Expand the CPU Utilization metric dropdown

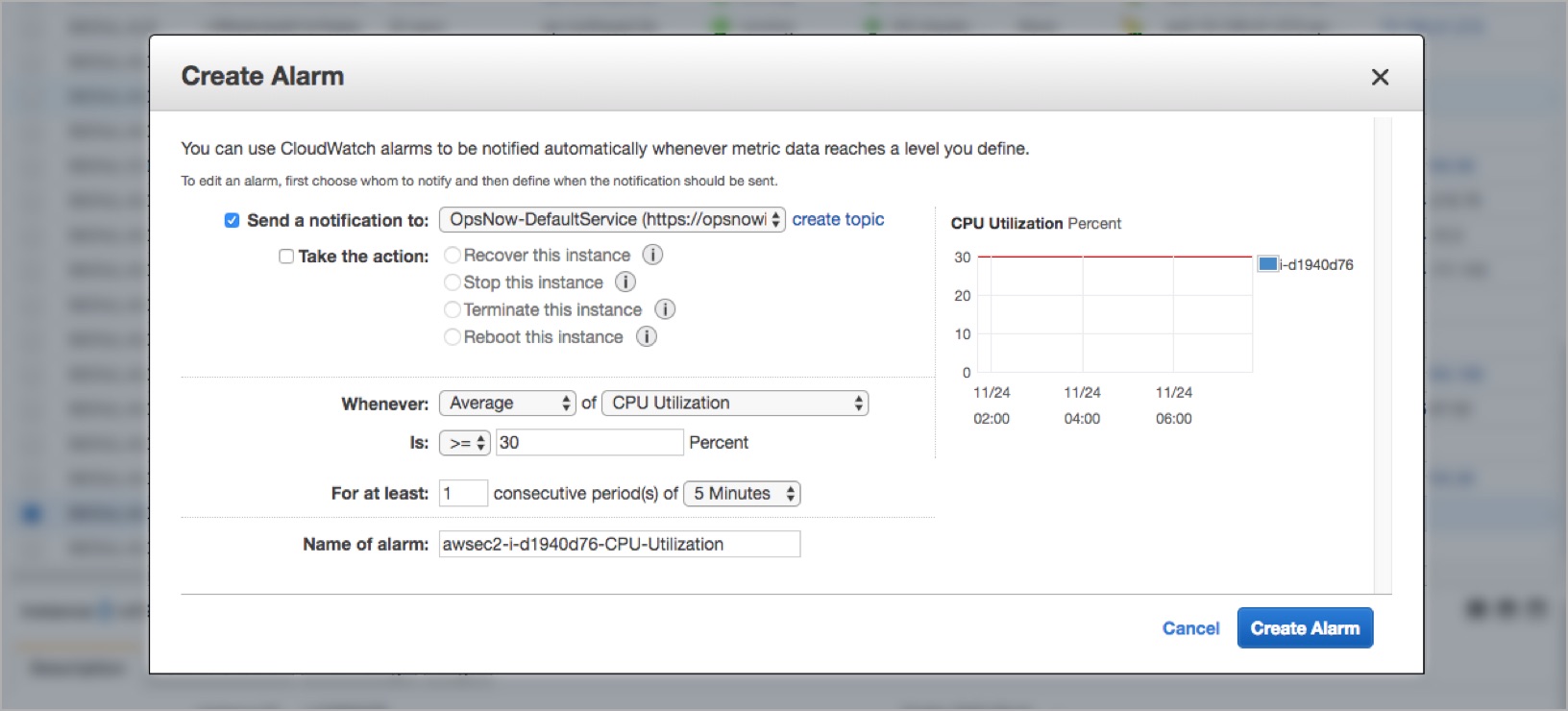point(735,404)
